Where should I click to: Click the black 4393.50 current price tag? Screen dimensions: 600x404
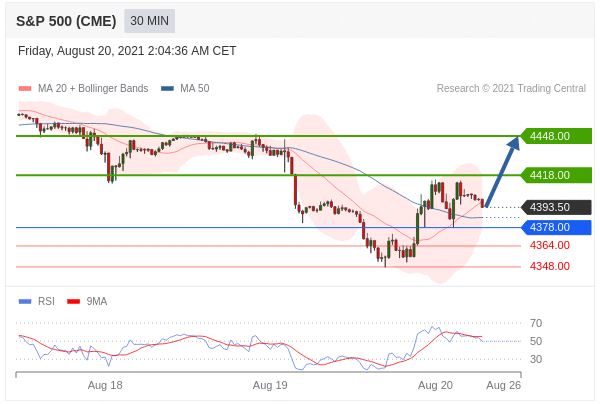[x=555, y=207]
